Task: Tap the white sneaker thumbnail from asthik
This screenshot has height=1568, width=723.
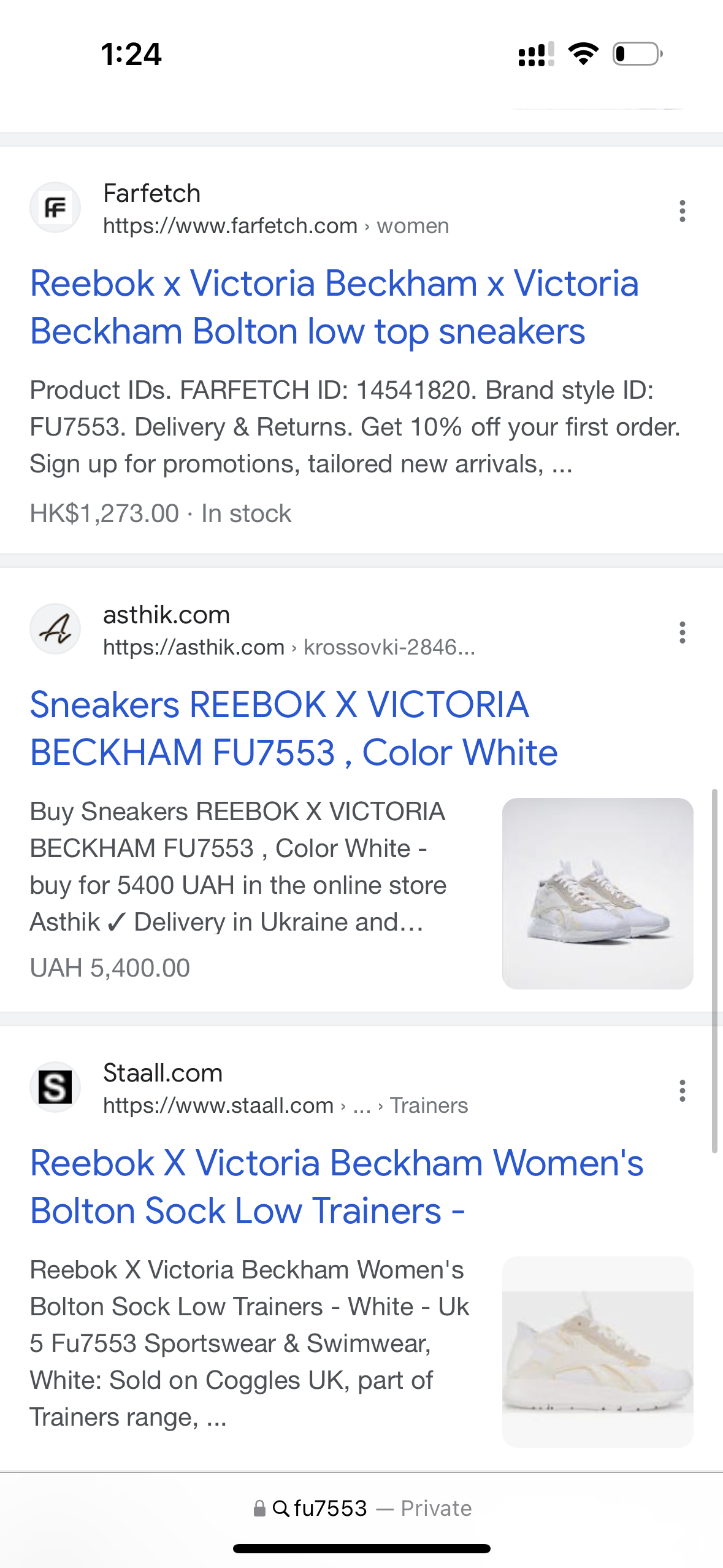Action: point(597,893)
